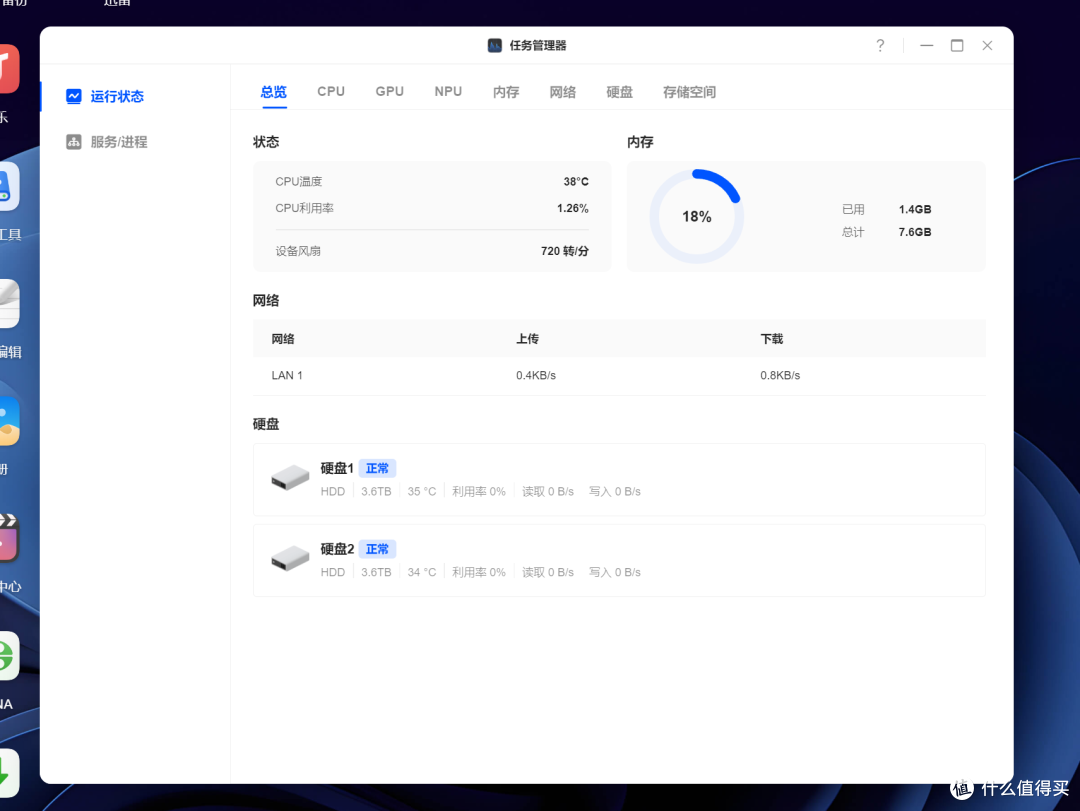Switch to the CPU tab

[331, 92]
